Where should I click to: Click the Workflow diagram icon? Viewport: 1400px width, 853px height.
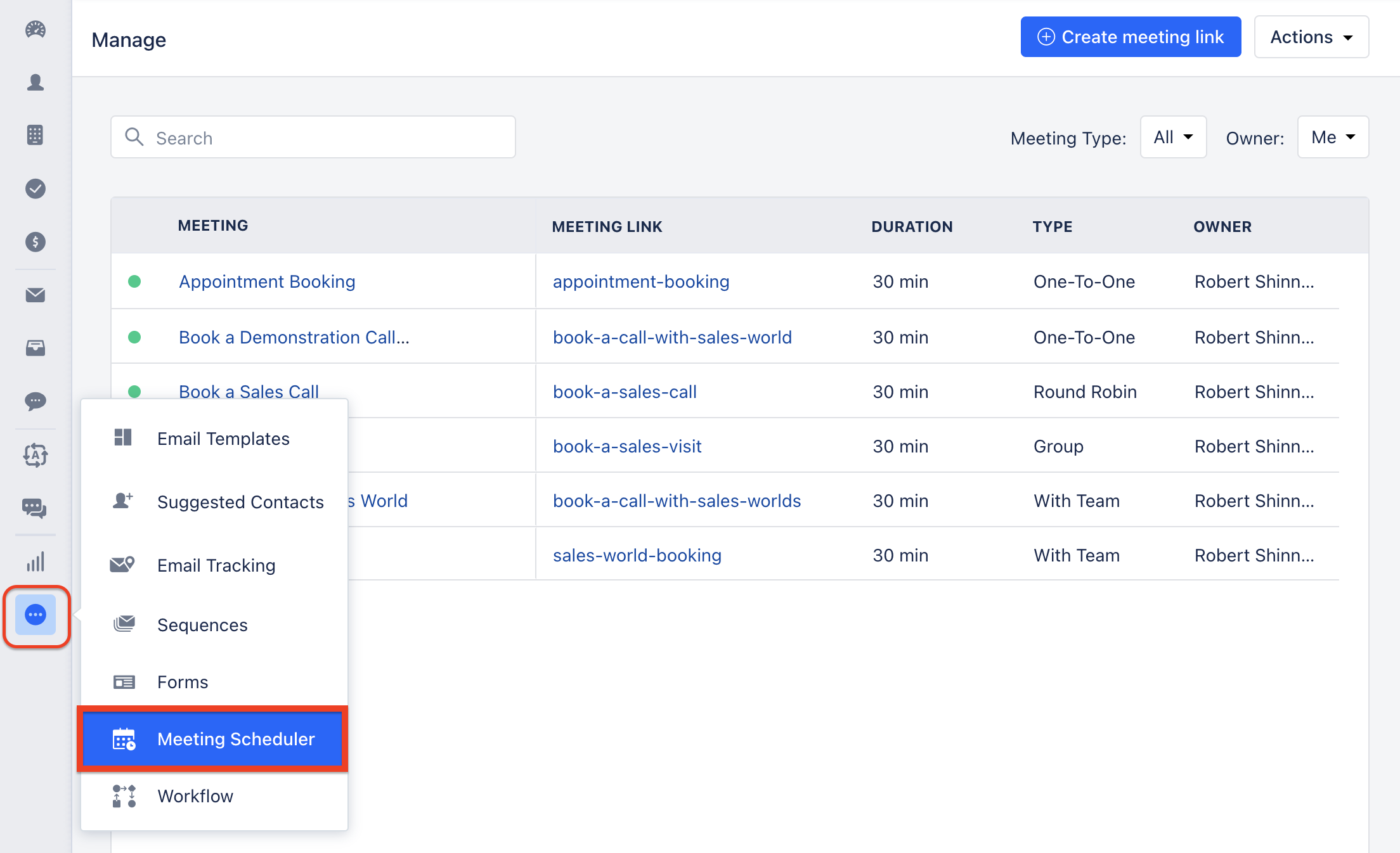click(124, 796)
